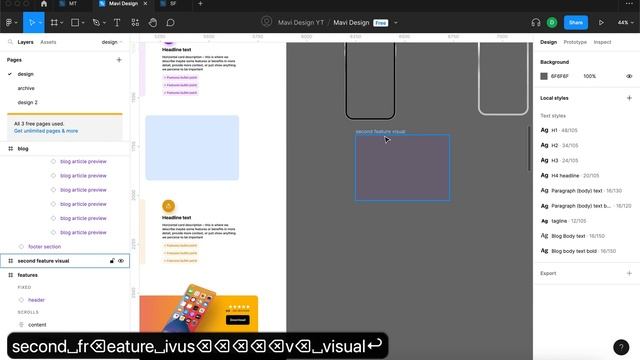Open audio conversation headphones icon
Viewport: 640px width, 360px height.
(536, 23)
